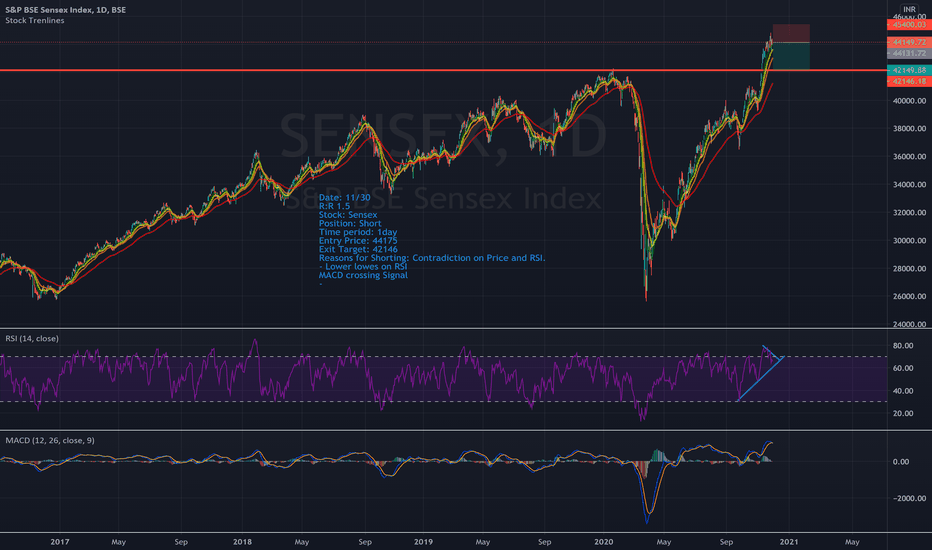Select the green target zone of short position
932x550 pixels.
791,56
